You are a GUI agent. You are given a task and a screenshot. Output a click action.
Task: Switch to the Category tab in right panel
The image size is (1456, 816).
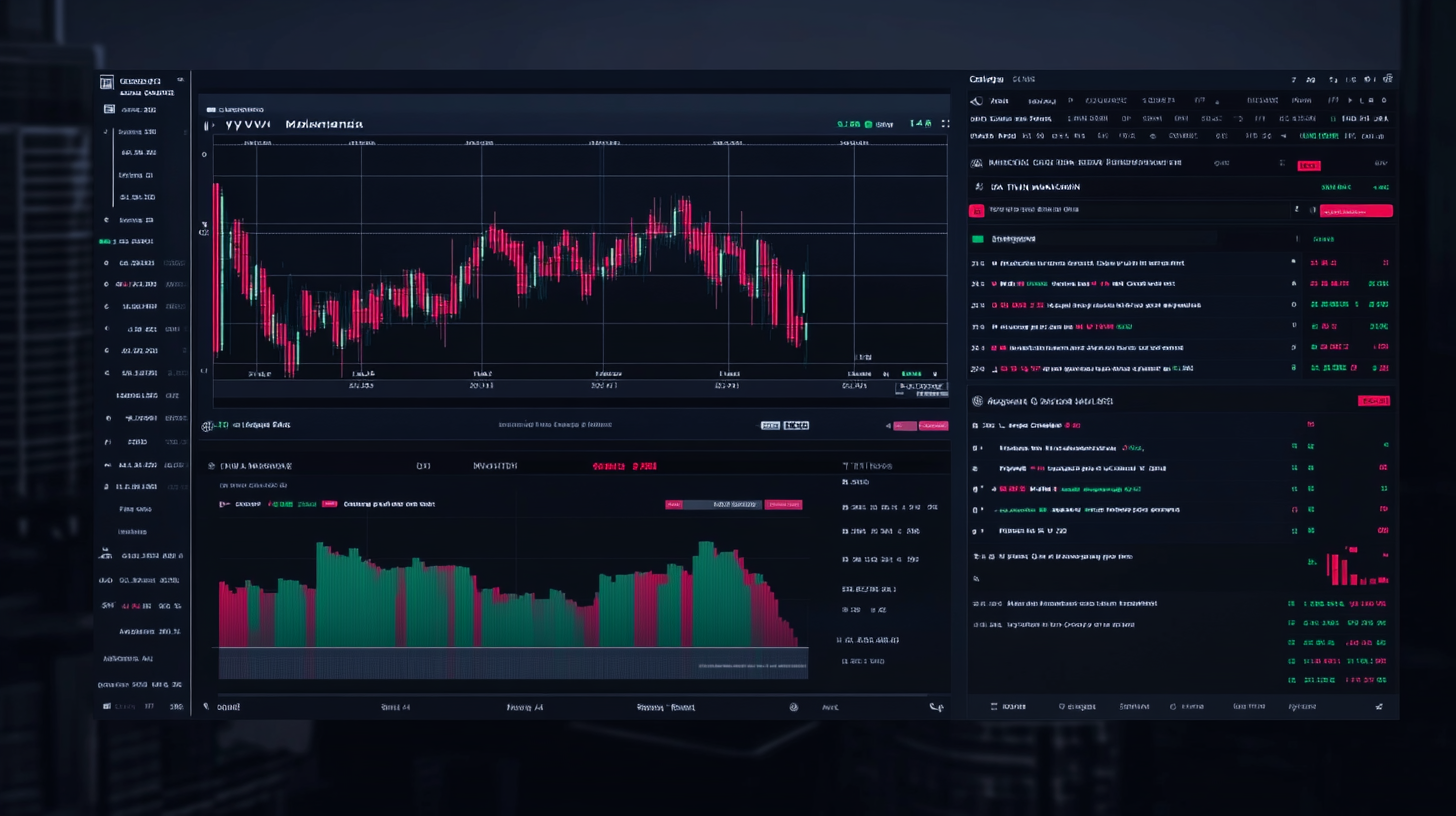[x=986, y=80]
